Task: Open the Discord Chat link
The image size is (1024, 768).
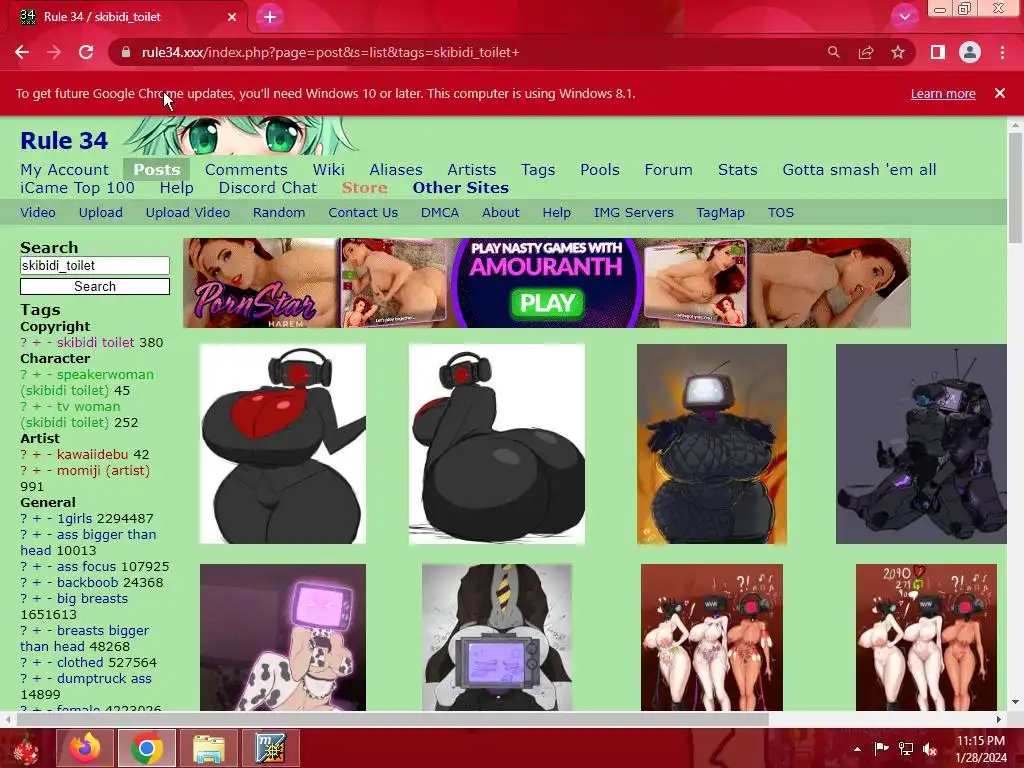Action: (268, 188)
